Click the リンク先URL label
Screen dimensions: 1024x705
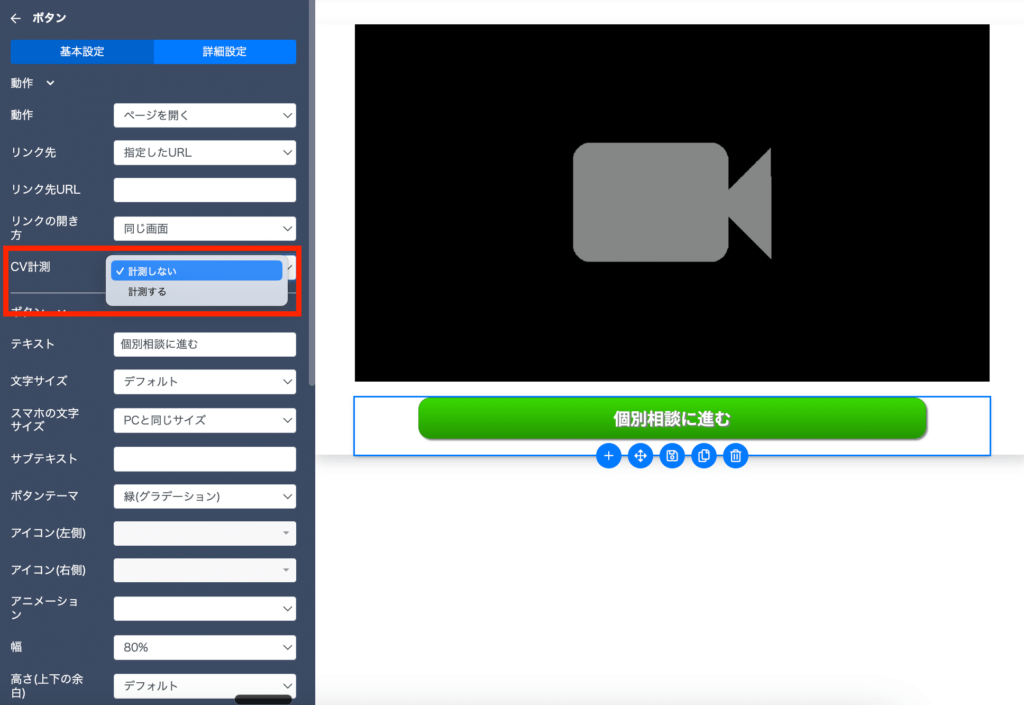(x=46, y=190)
